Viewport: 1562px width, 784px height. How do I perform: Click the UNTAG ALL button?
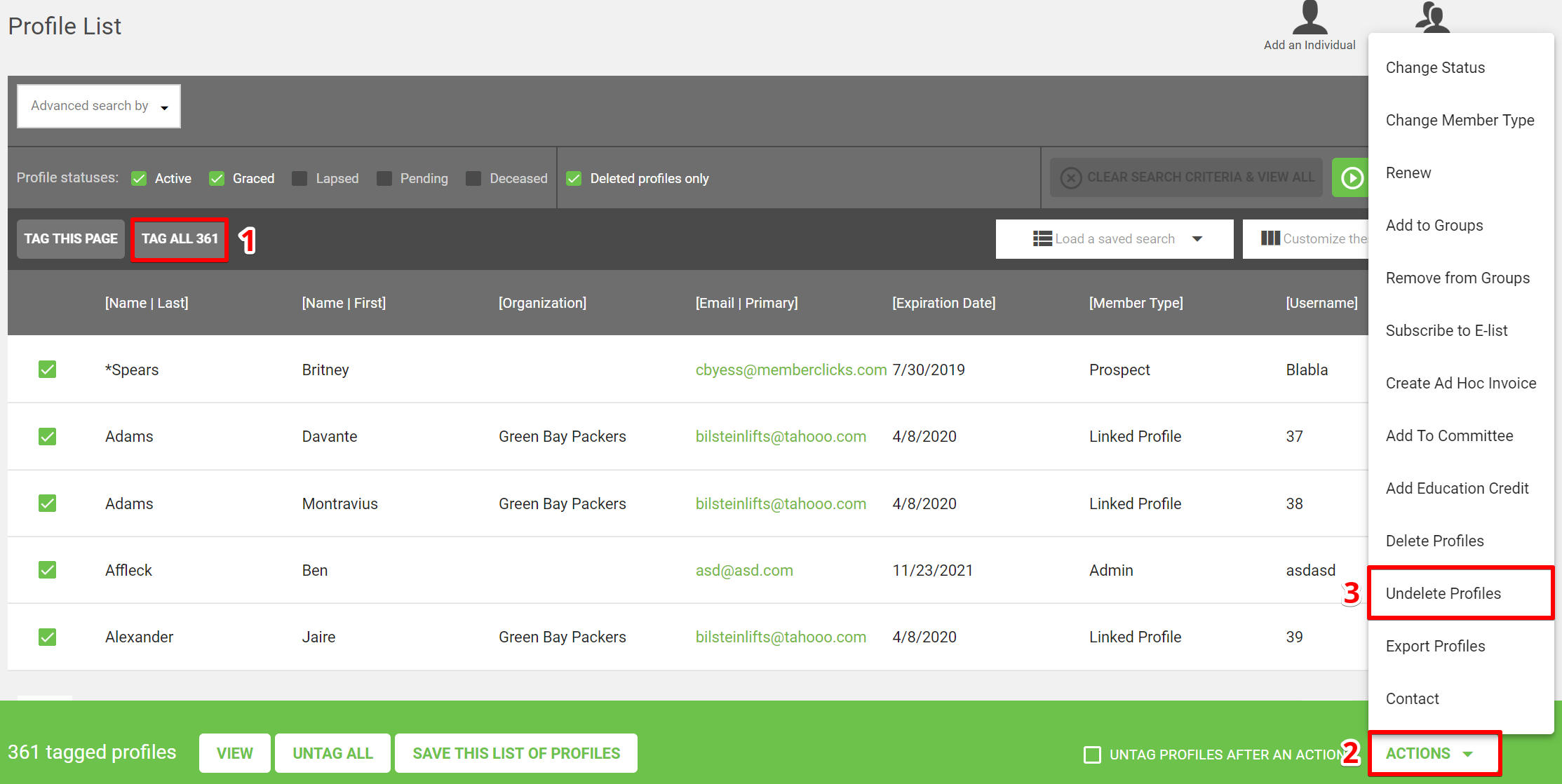pos(332,753)
